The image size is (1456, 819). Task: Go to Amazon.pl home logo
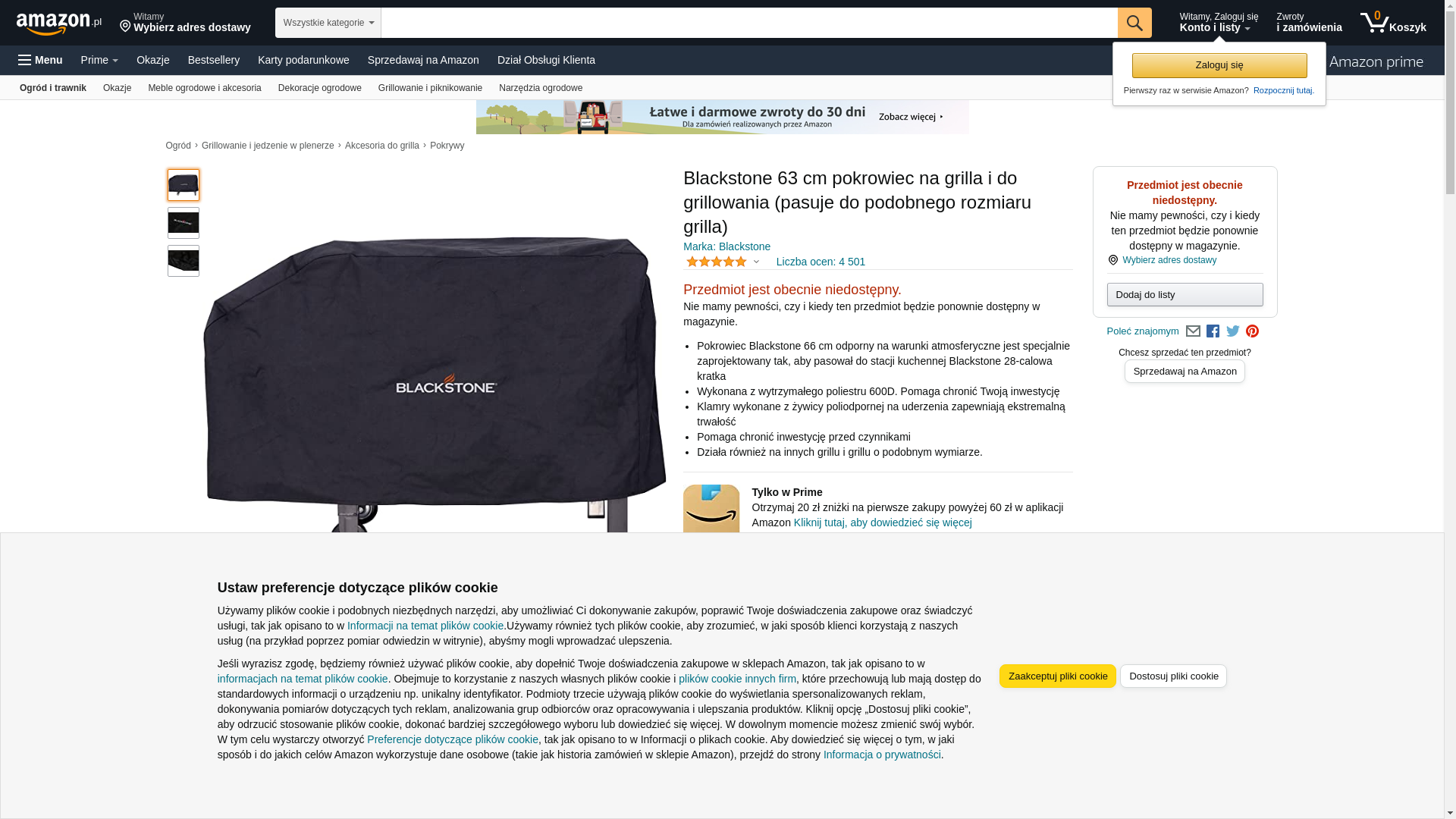pos(59,24)
